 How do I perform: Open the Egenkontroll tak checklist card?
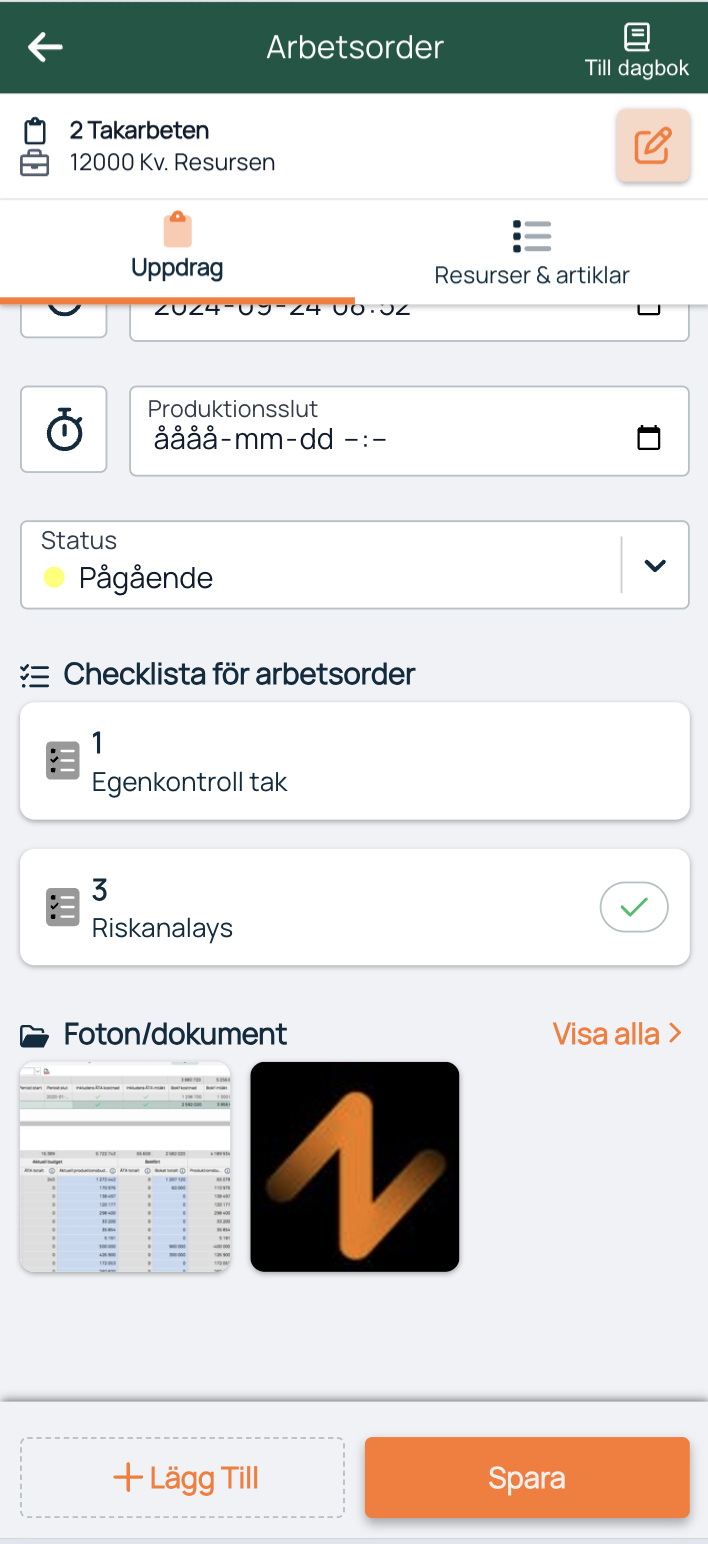pyautogui.click(x=355, y=761)
